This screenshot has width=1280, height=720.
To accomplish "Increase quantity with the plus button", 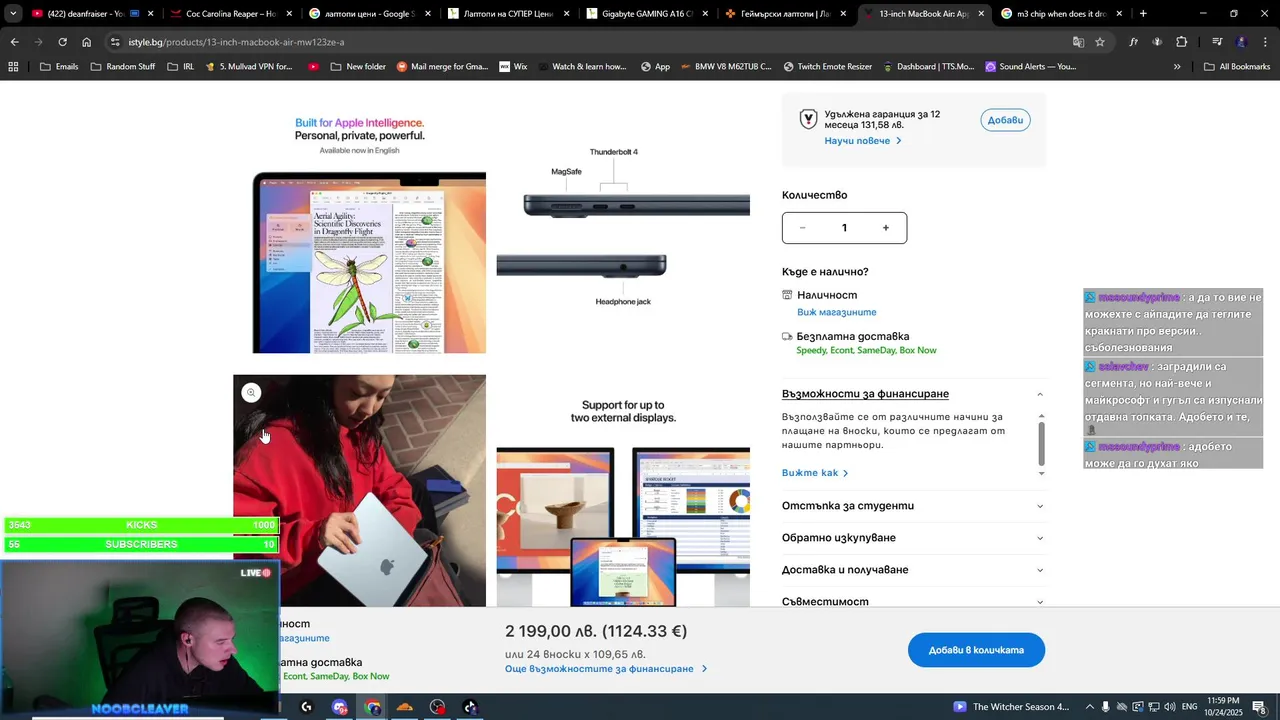I will 885,228.
